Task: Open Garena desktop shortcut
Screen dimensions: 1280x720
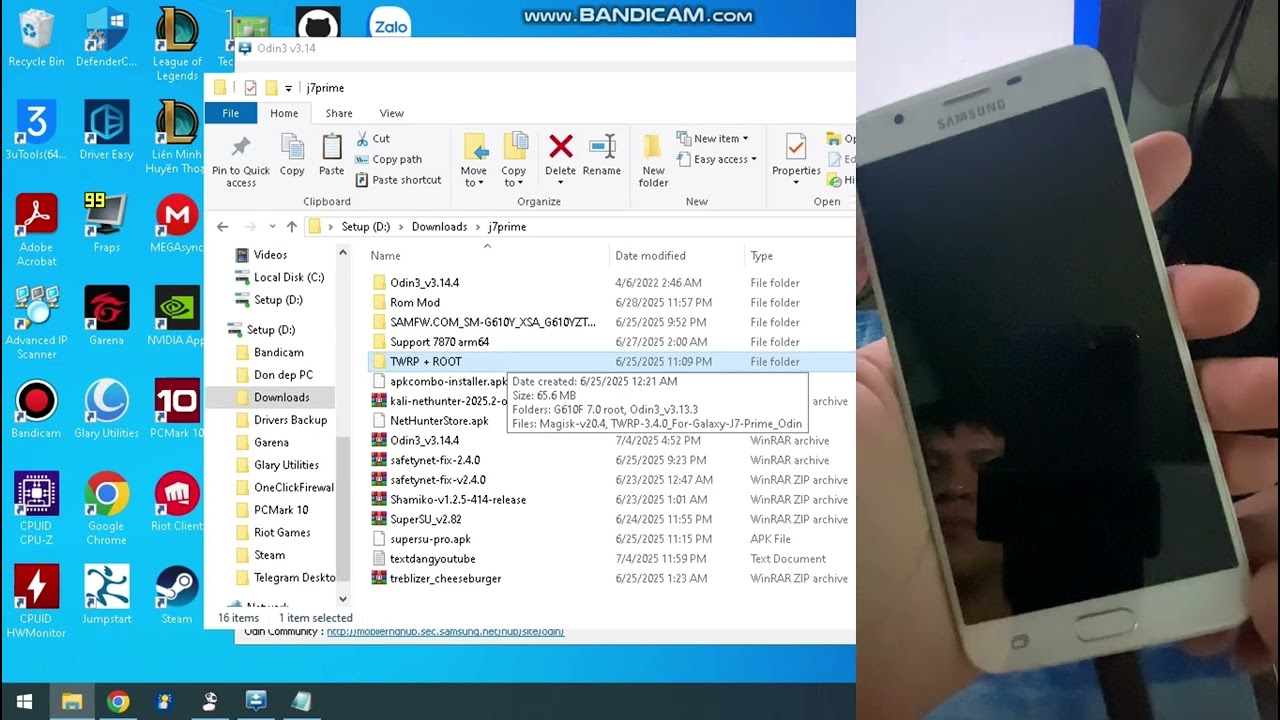Action: [x=107, y=316]
